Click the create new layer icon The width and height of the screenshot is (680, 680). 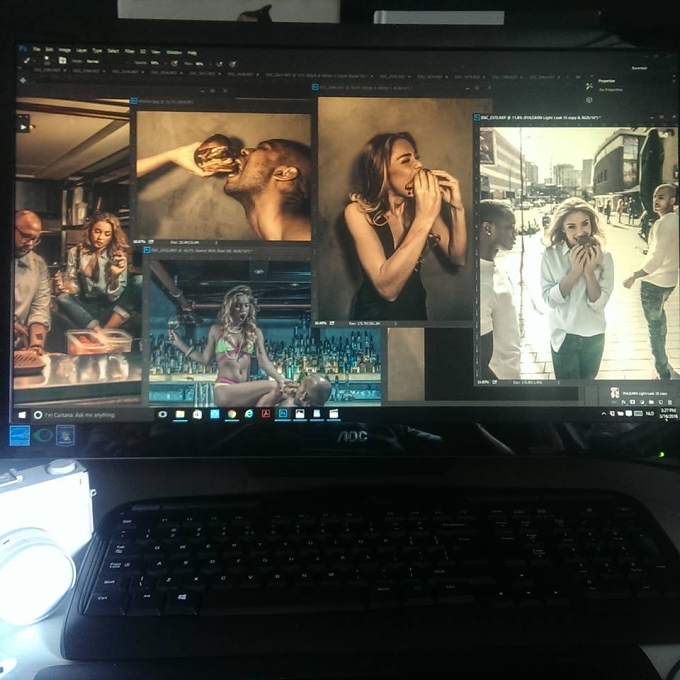click(x=660, y=403)
